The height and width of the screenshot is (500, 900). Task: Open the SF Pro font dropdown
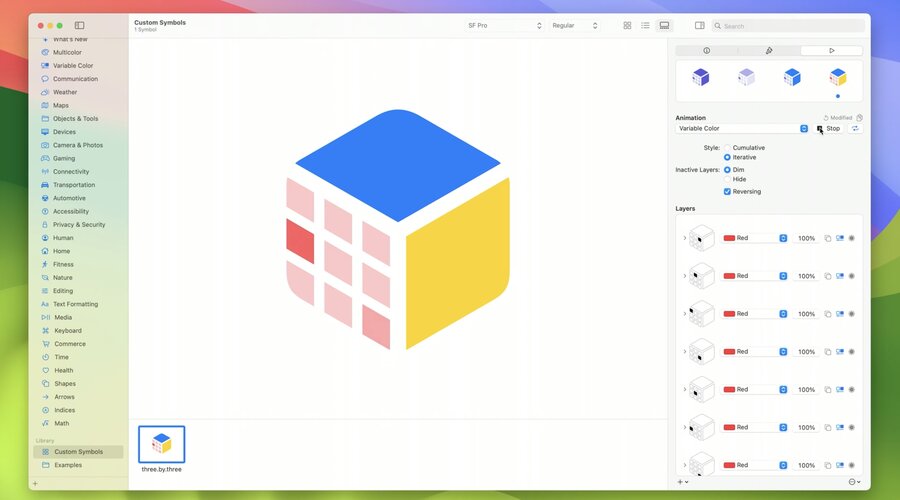[504, 25]
